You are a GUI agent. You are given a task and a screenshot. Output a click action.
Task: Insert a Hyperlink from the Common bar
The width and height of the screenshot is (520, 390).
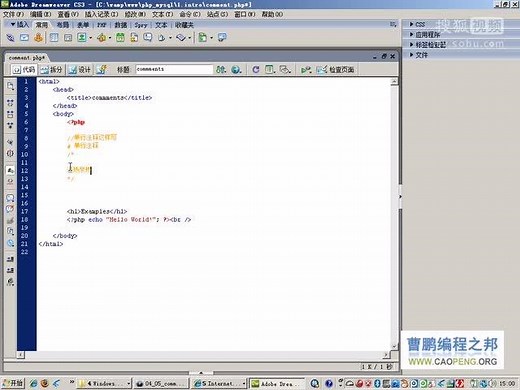tap(10, 38)
